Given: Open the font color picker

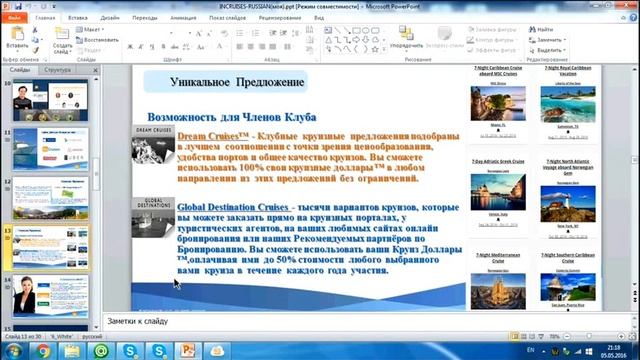Looking at the screenshot, I should point(220,47).
